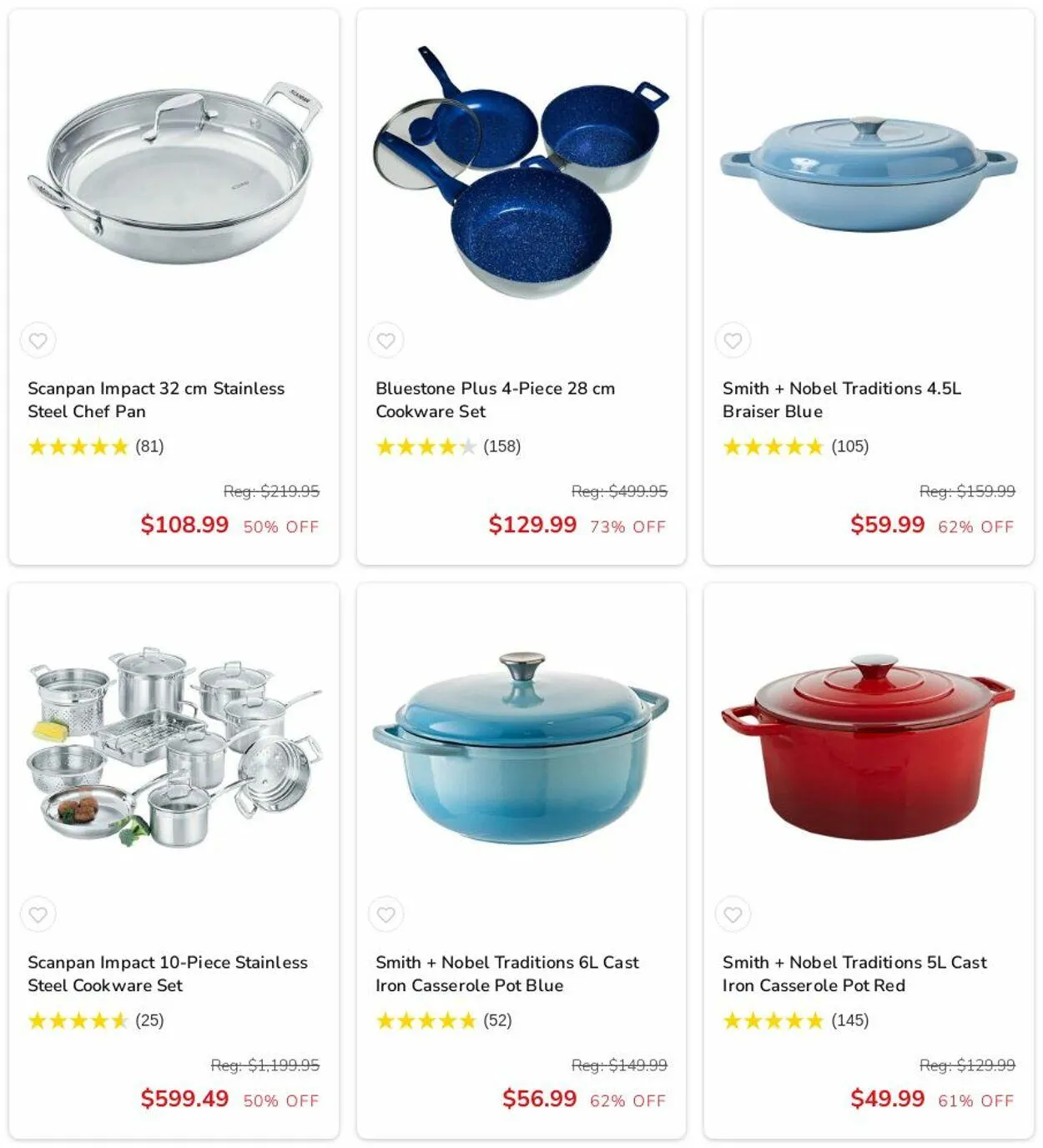Click wishlist heart for Bluestone Plus Cookware Set
The width and height of the screenshot is (1043, 1148).
point(385,340)
